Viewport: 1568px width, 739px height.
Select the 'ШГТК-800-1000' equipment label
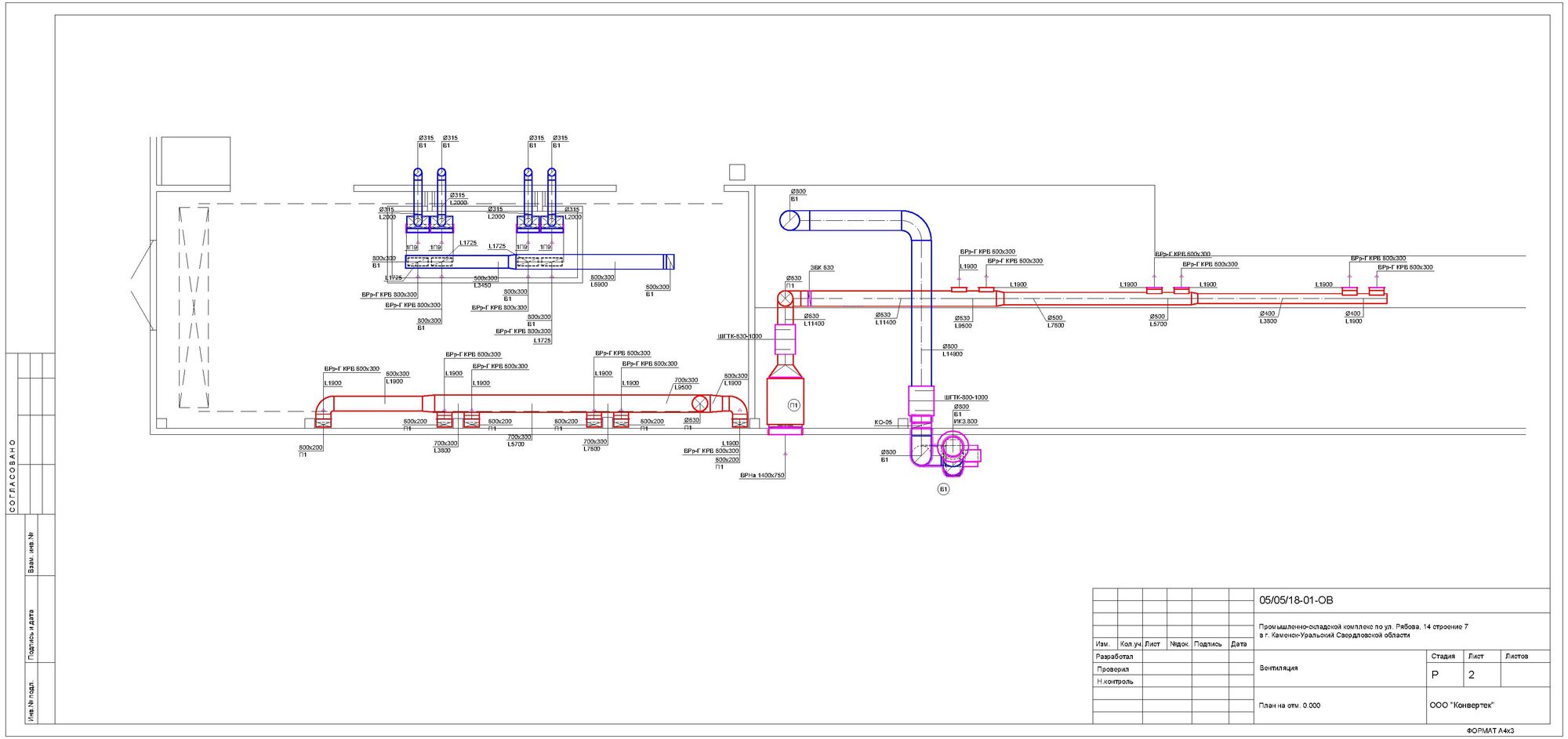(x=966, y=397)
